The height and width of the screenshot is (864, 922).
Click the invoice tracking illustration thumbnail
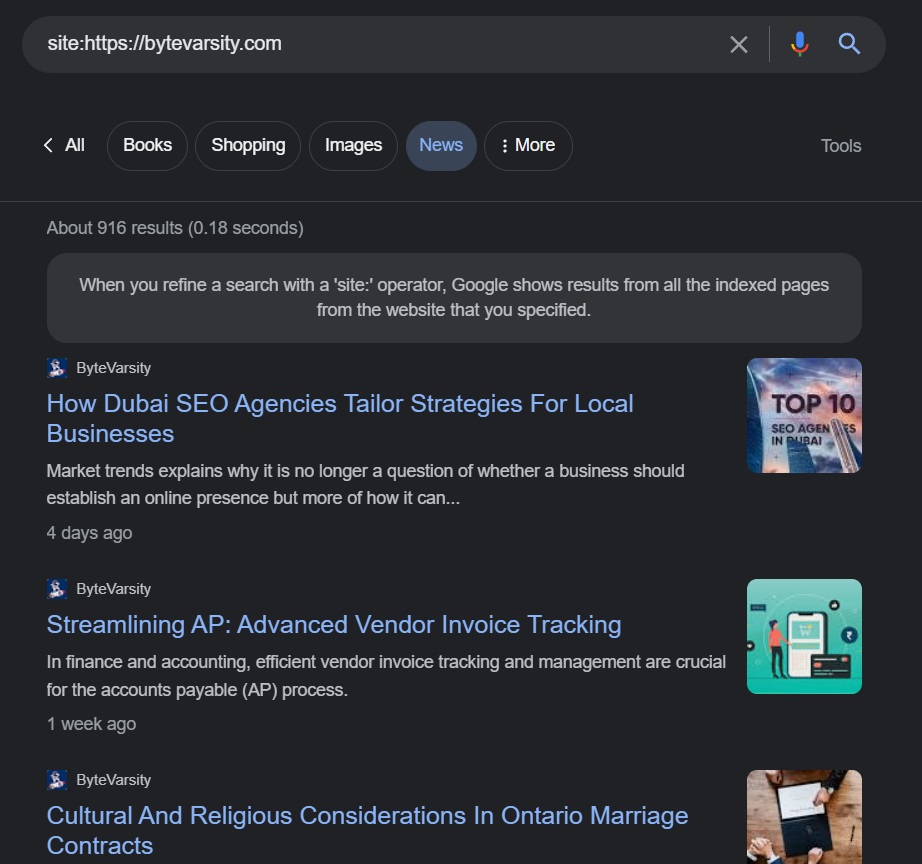pos(804,636)
